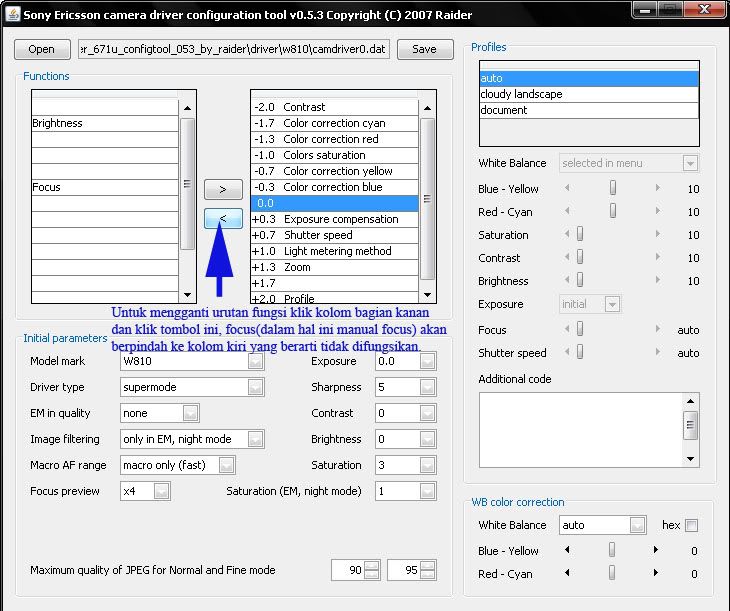Select the highlighted 0.0 row
Image resolution: width=730 pixels, height=611 pixels.
pyautogui.click(x=334, y=203)
